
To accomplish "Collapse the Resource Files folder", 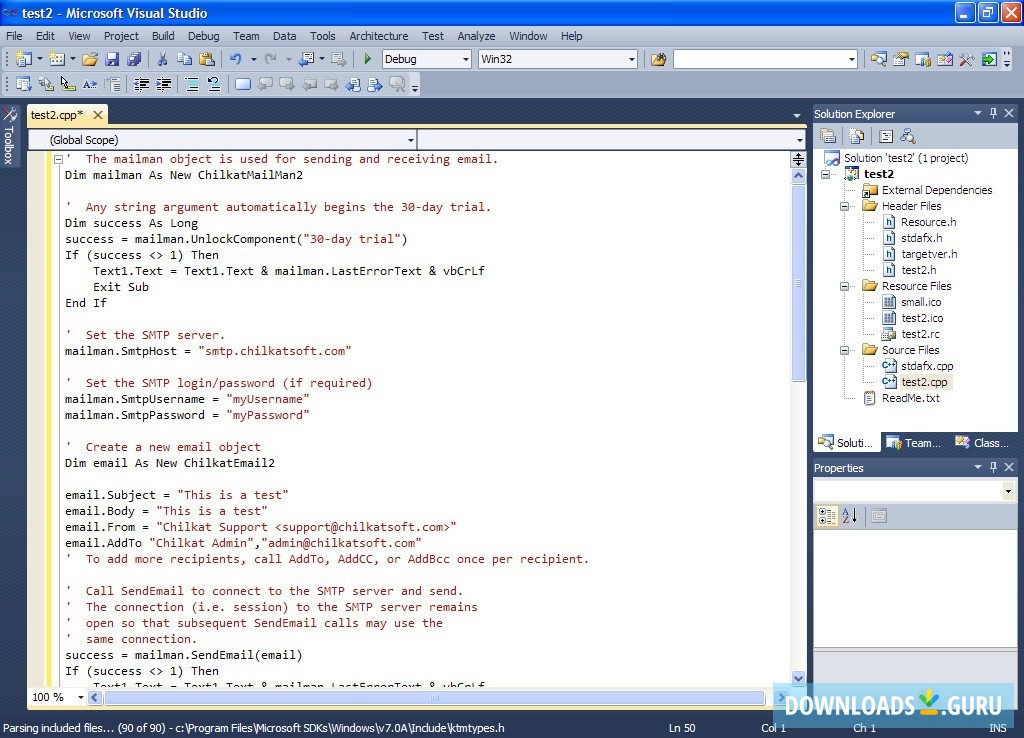I will (x=844, y=286).
